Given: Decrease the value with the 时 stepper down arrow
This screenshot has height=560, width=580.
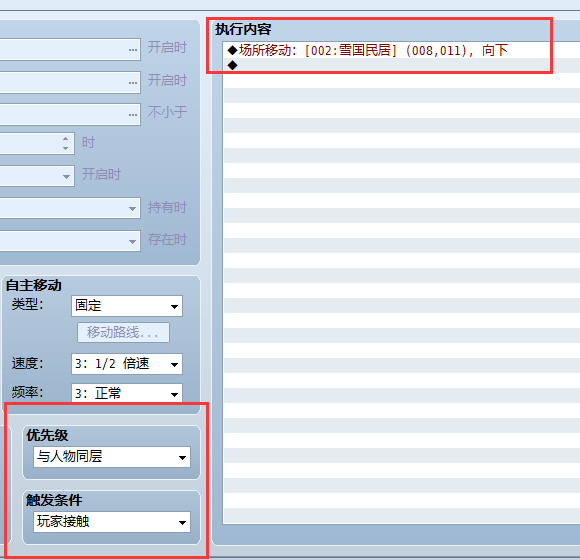Looking at the screenshot, I should point(65,148).
